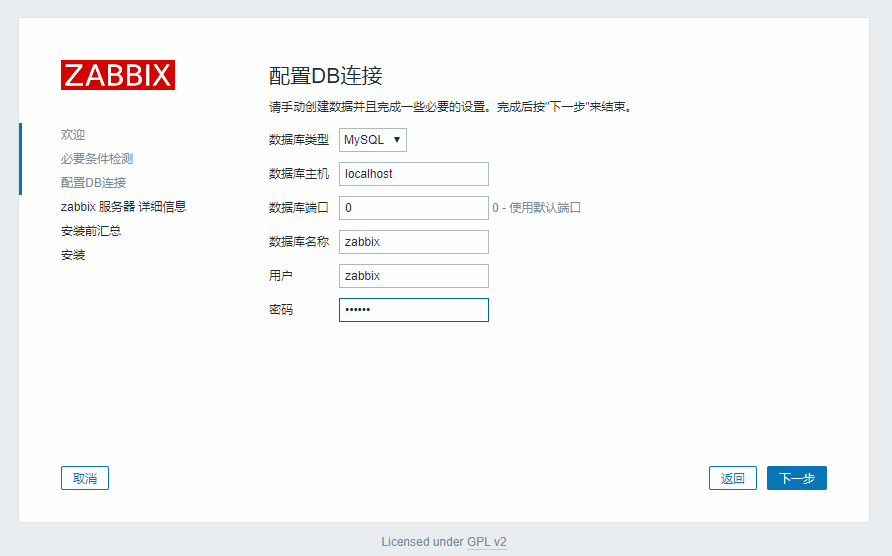Focus the 数据库端口 field containing 0
This screenshot has height=556, width=892.
pos(414,208)
